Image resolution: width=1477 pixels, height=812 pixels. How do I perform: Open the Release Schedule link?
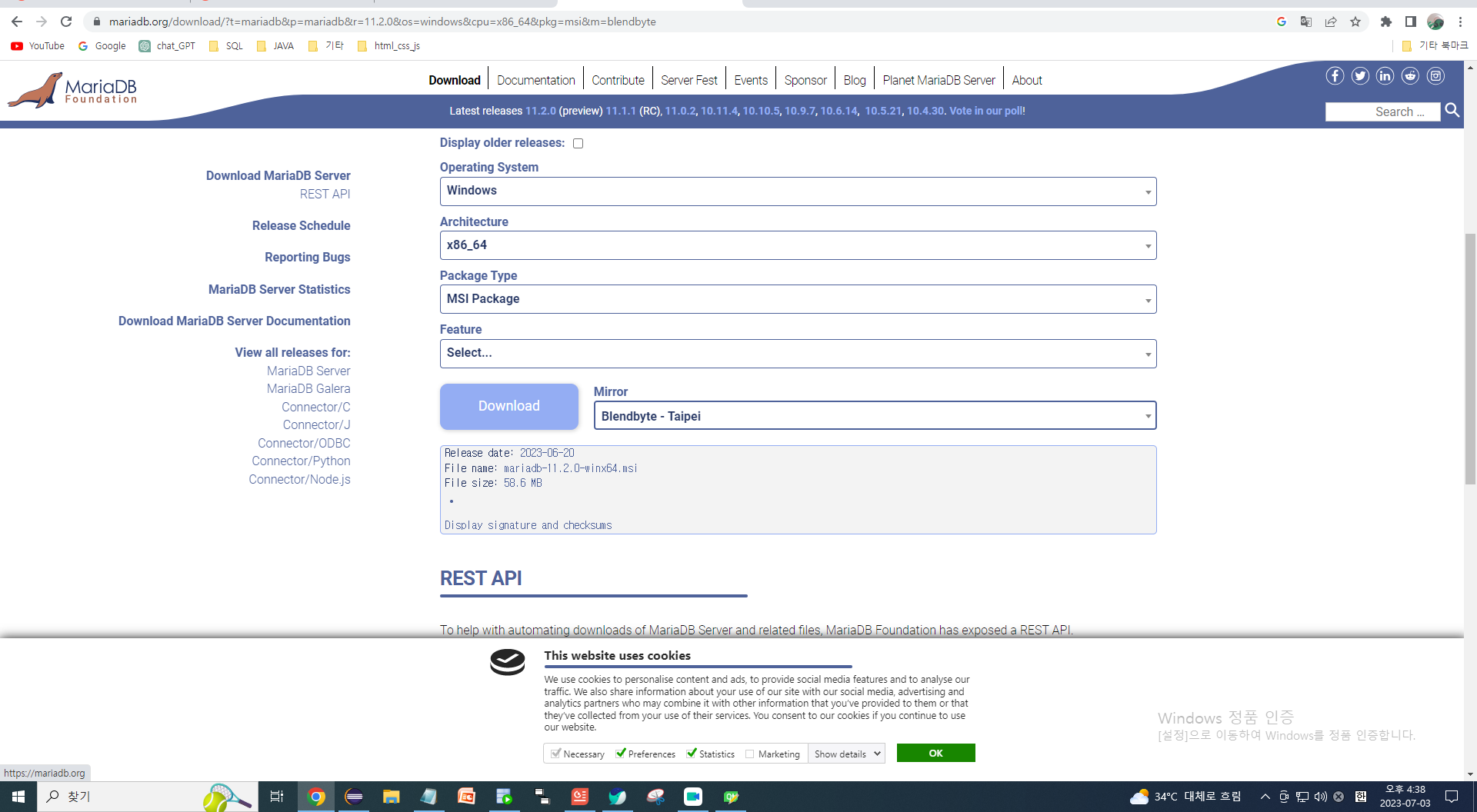(302, 225)
